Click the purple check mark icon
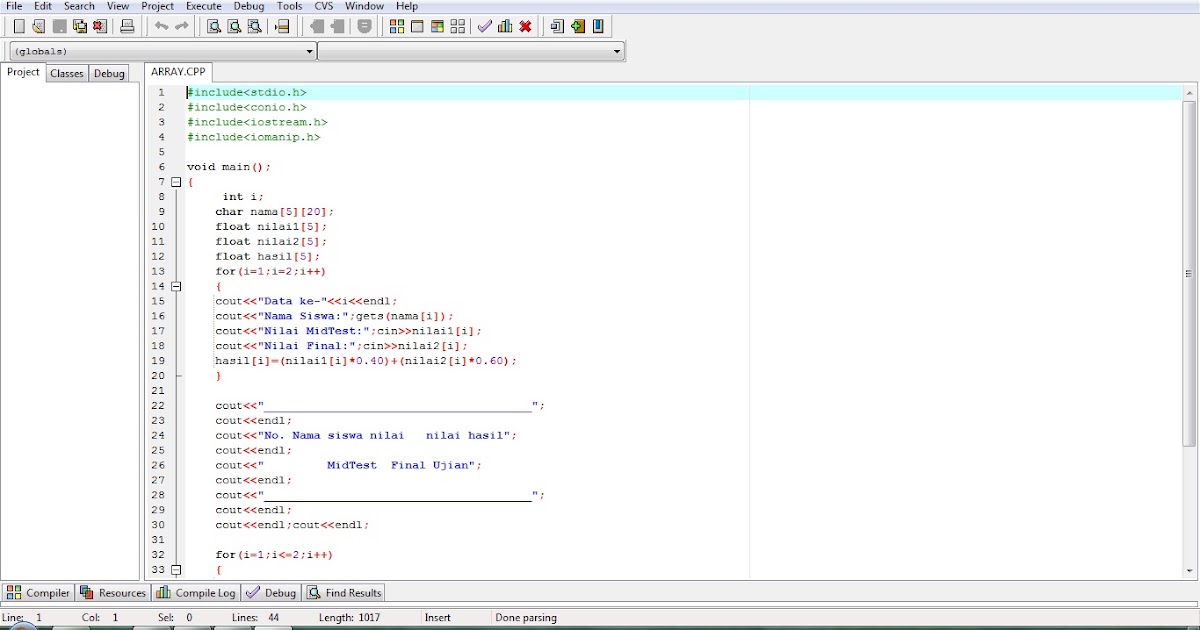This screenshot has height=630, width=1200. pyautogui.click(x=485, y=26)
